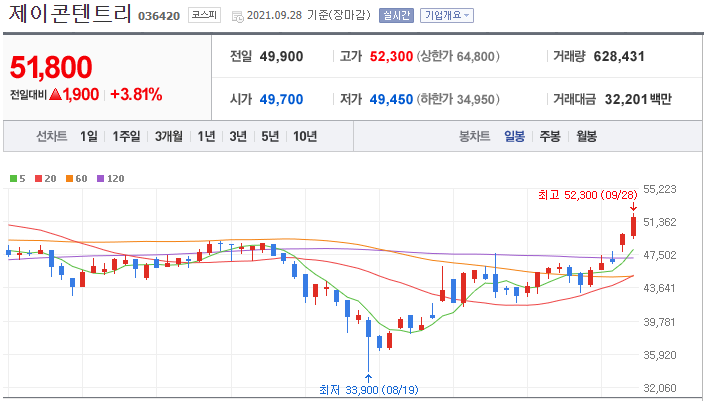Click the 거래량 value 628,431
This screenshot has width=704, height=401.
pyautogui.click(x=619, y=57)
